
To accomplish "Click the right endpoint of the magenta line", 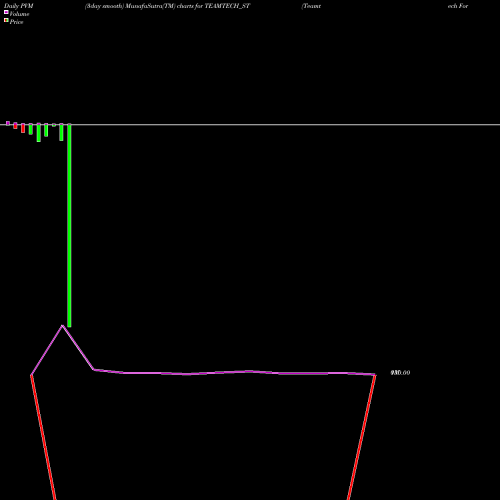I will click(375, 375).
